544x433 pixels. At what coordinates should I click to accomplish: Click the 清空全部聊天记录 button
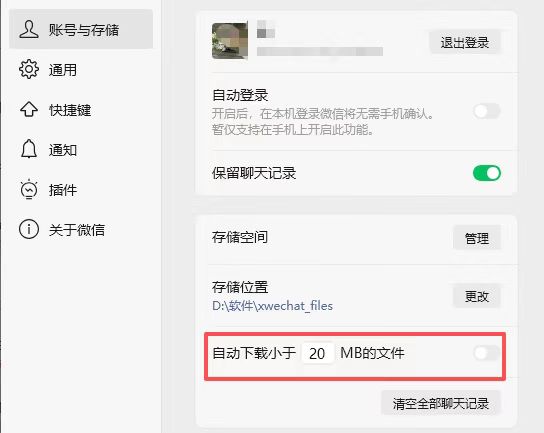pos(441,403)
